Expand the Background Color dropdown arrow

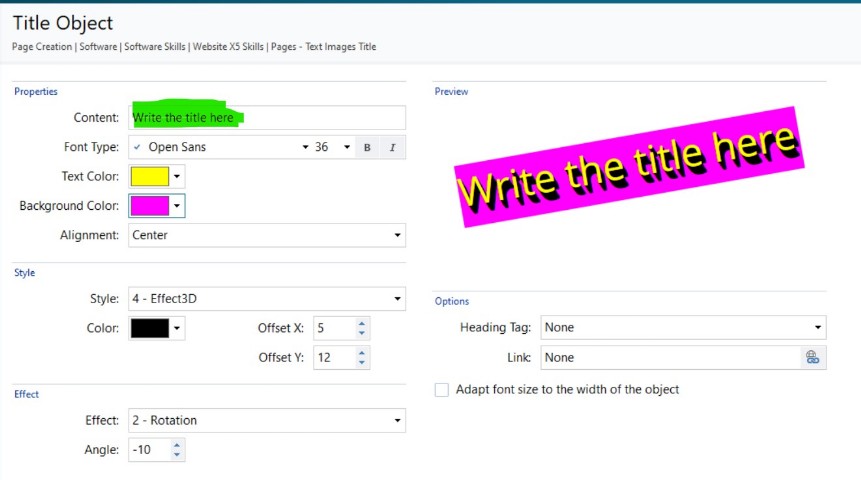pos(177,206)
